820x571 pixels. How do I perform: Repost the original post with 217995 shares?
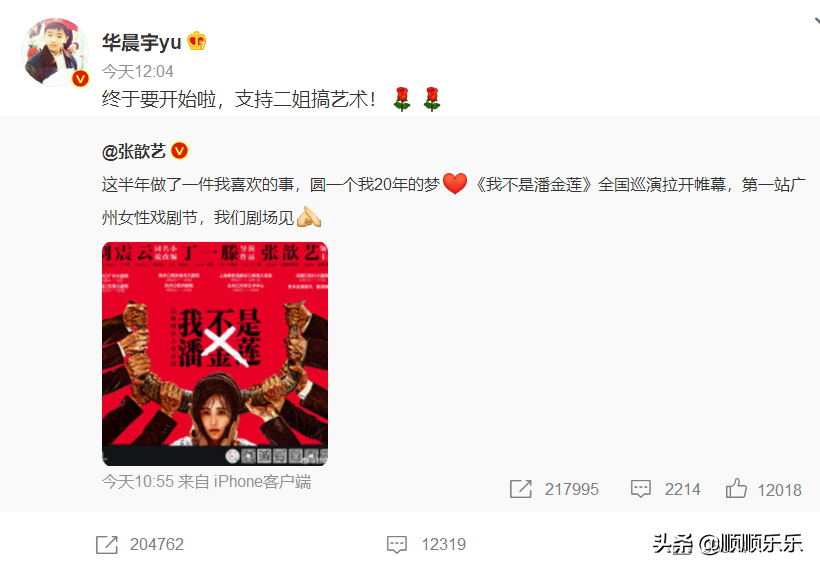(x=554, y=489)
